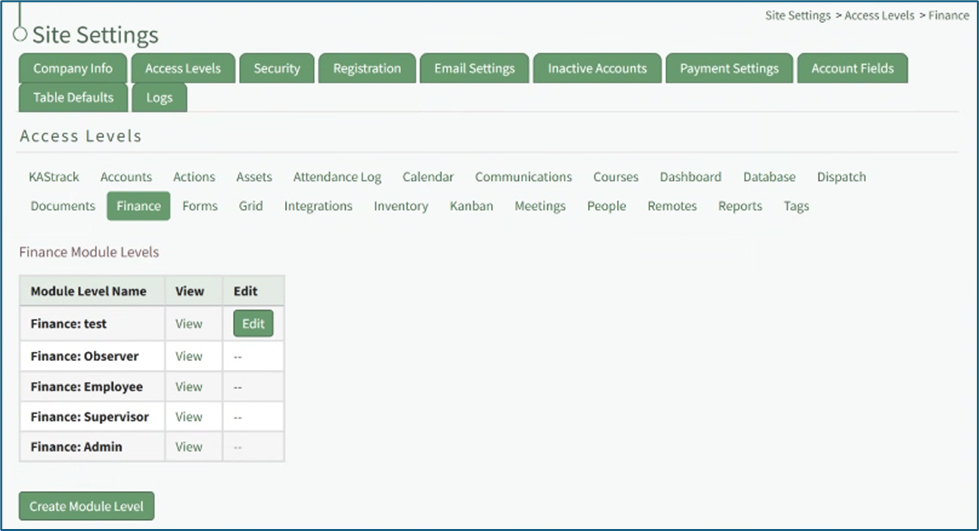Screen dimensions: 979x531
Task: Switch to the Security tab
Action: click(x=277, y=69)
